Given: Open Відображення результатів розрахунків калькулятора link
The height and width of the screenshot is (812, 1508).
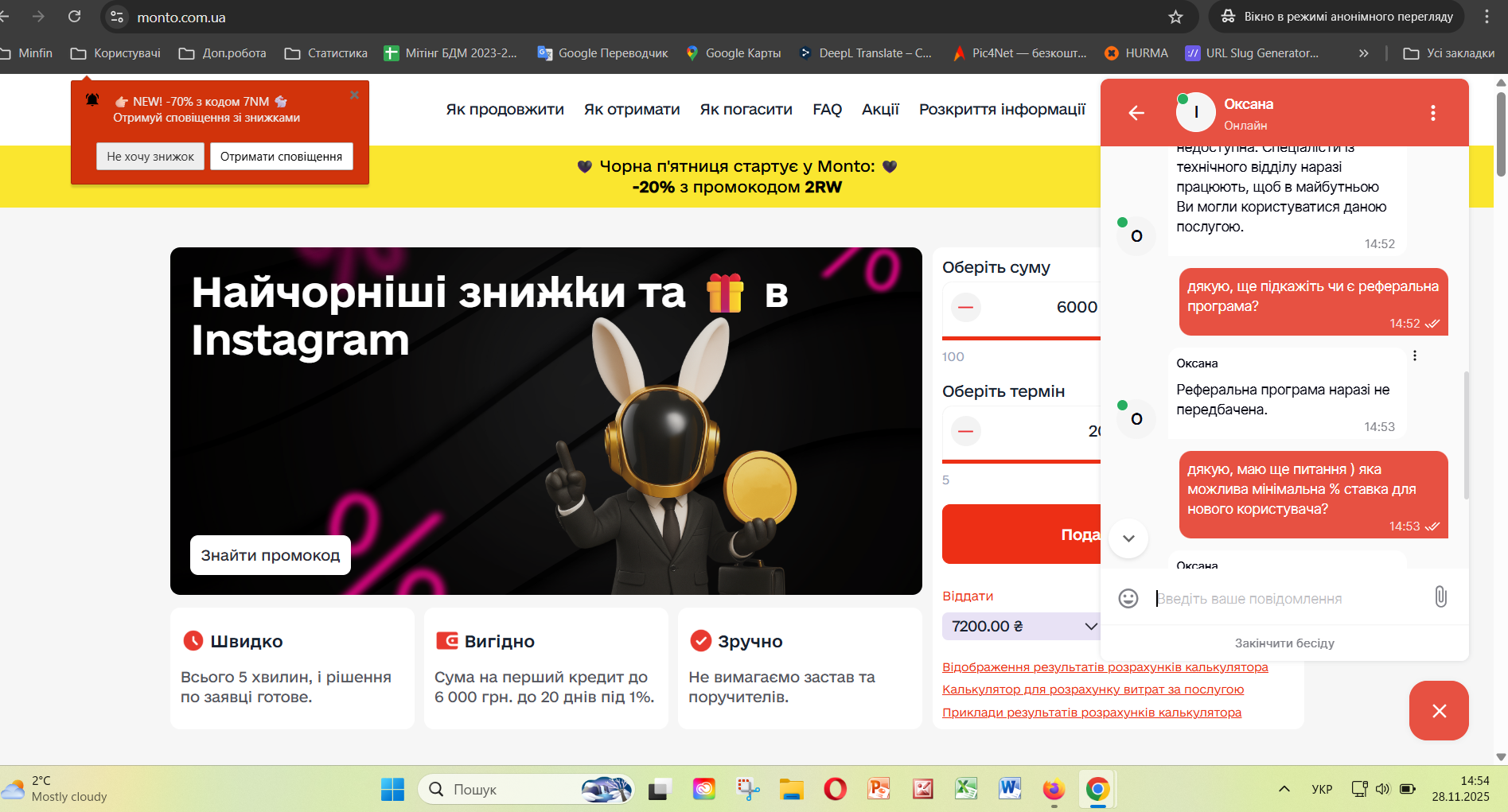Looking at the screenshot, I should click(1105, 667).
